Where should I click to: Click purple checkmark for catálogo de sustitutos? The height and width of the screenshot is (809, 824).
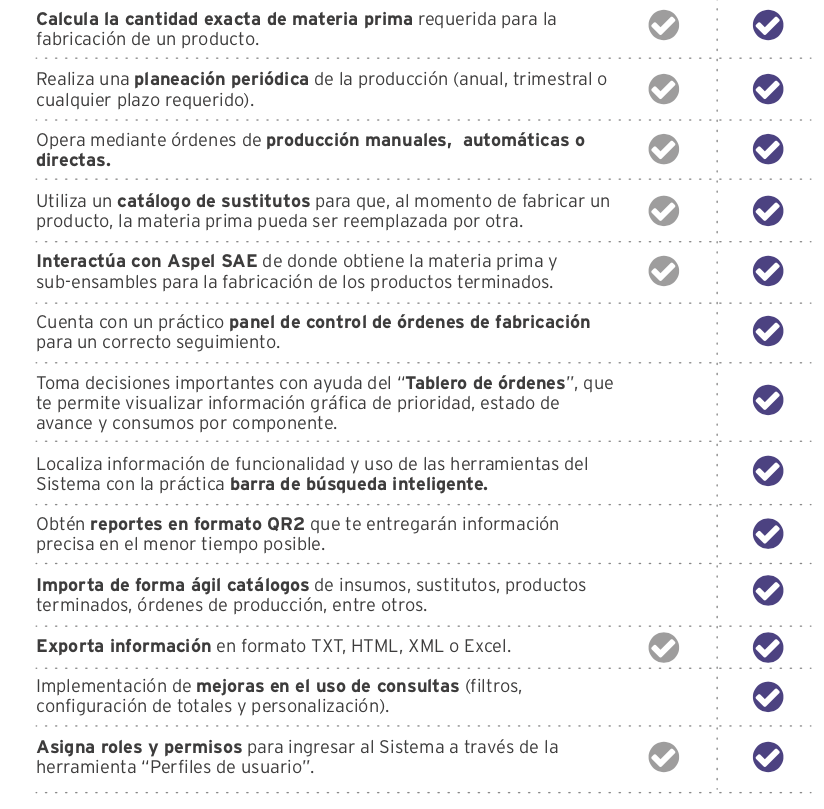768,211
